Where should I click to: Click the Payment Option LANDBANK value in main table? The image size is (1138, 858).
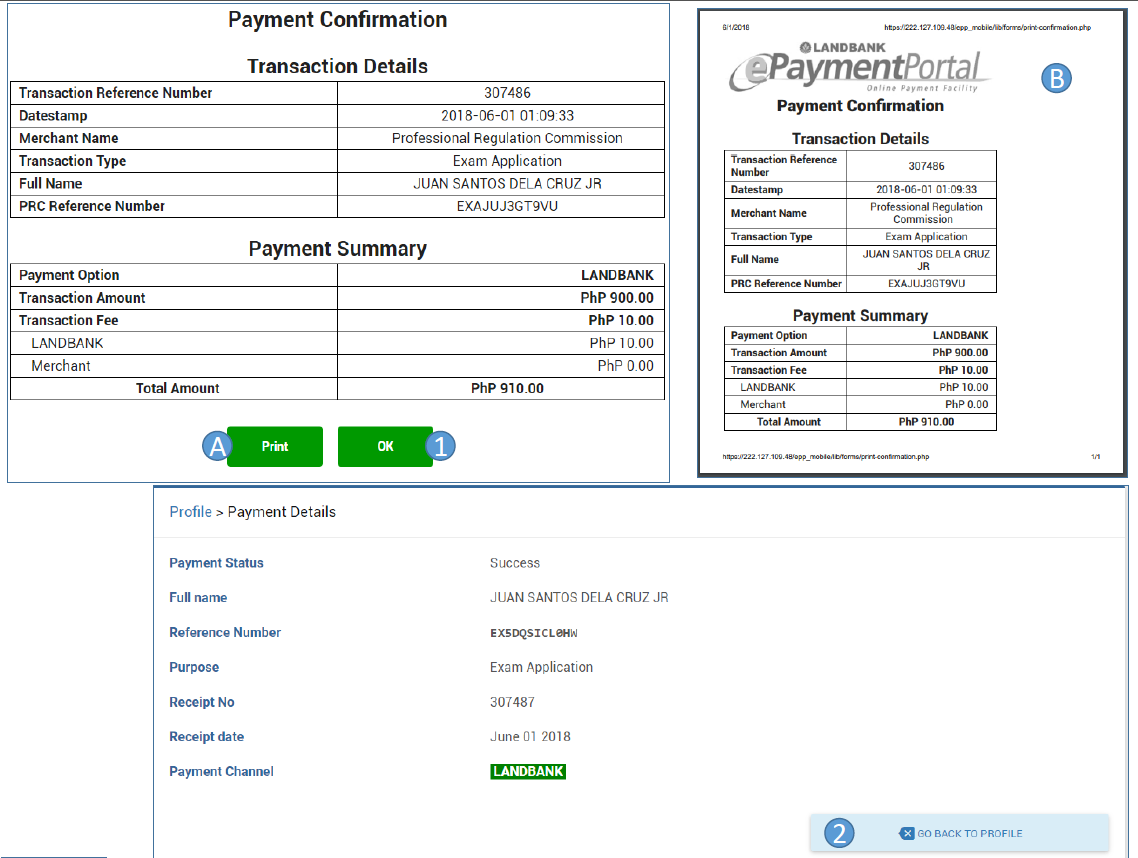coord(617,275)
